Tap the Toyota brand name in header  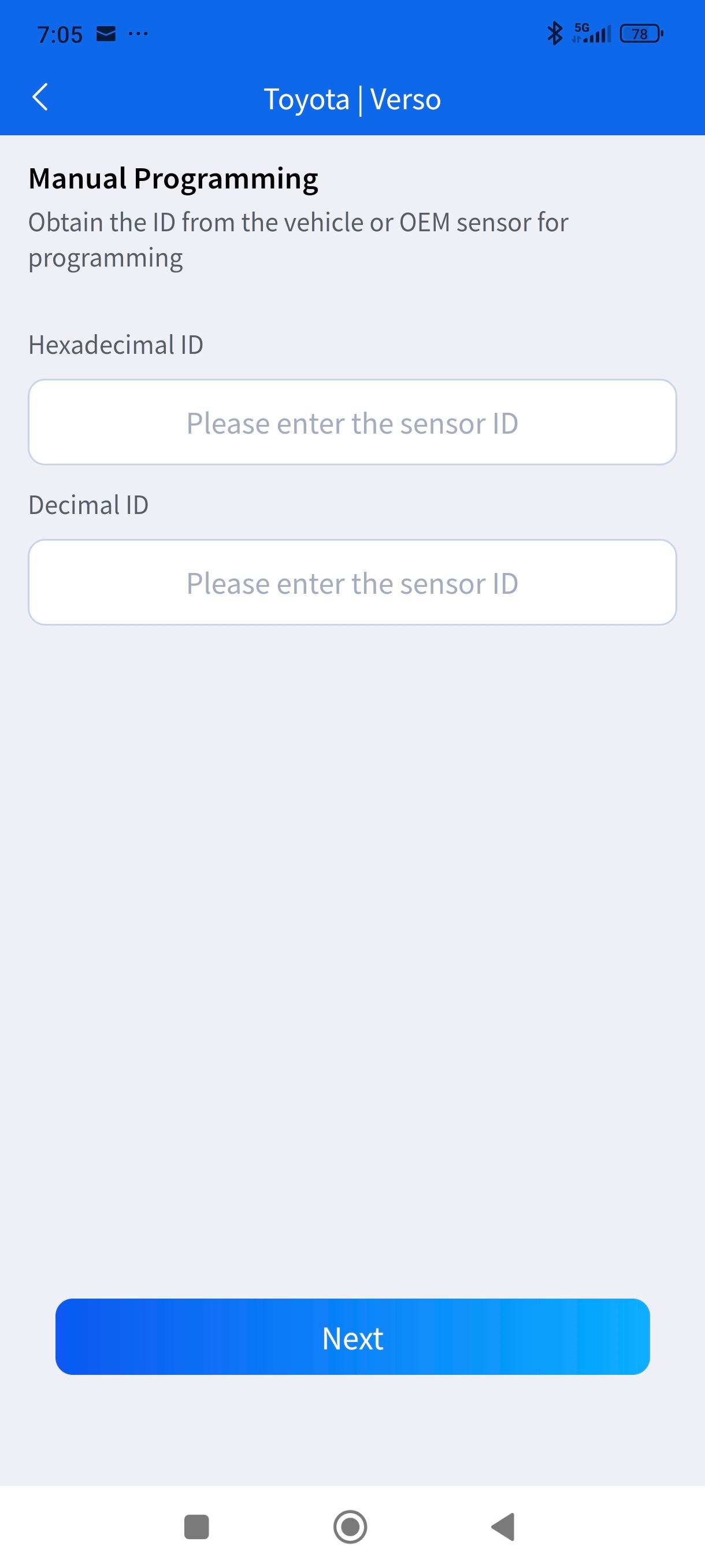point(307,99)
